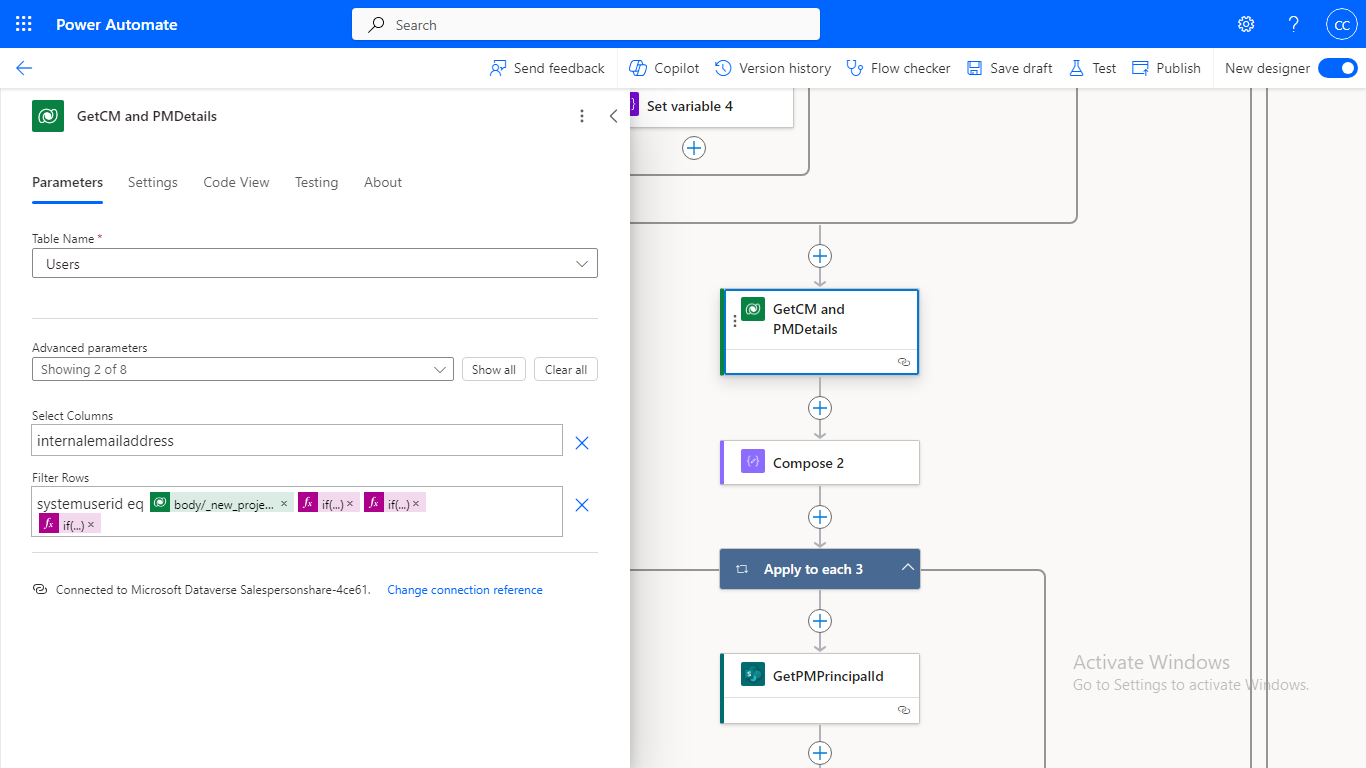The width and height of the screenshot is (1366, 768).
Task: Collapse the Apply to each 3 loop
Action: coord(908,568)
